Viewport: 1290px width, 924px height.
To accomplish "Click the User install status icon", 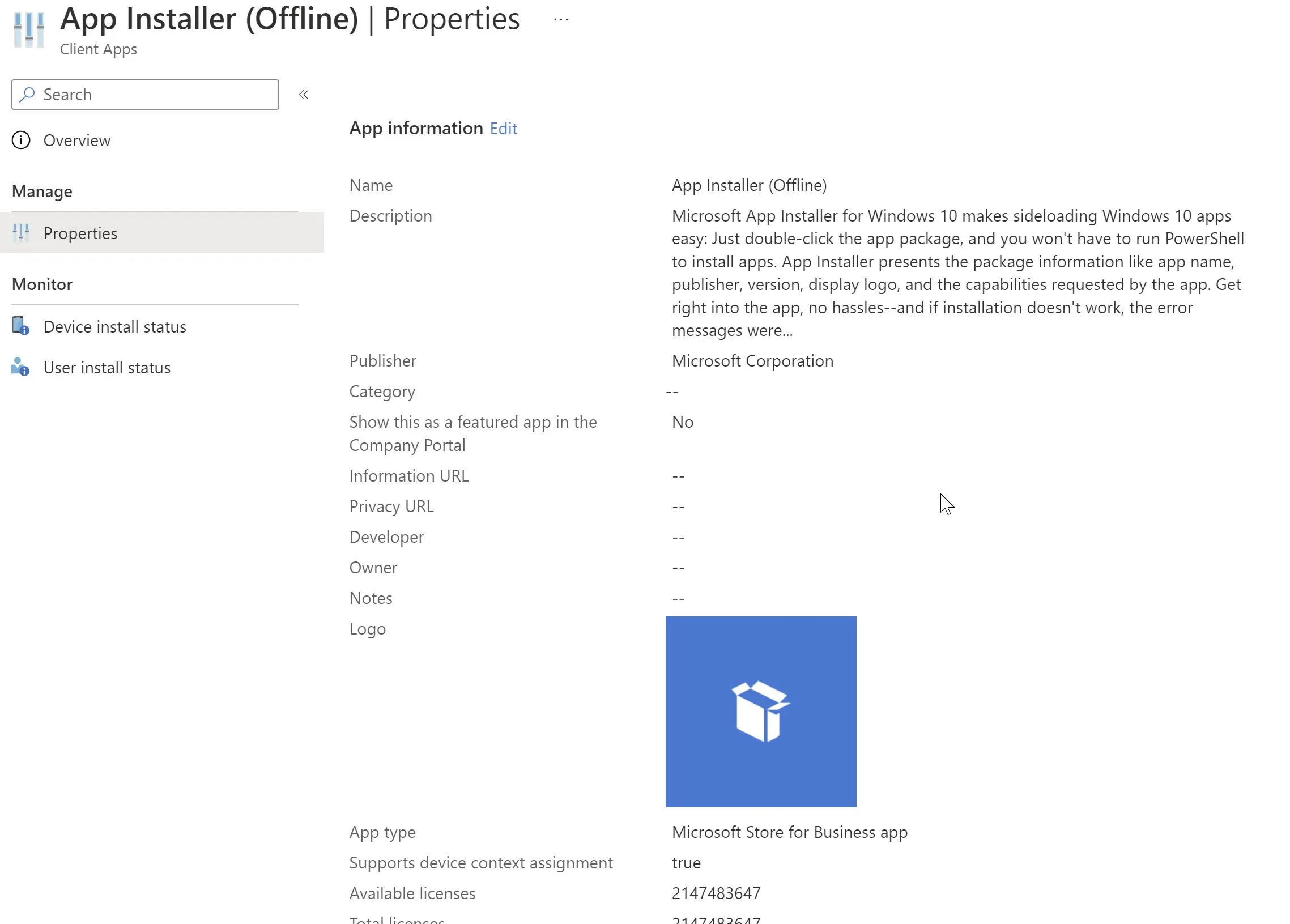I will click(20, 367).
